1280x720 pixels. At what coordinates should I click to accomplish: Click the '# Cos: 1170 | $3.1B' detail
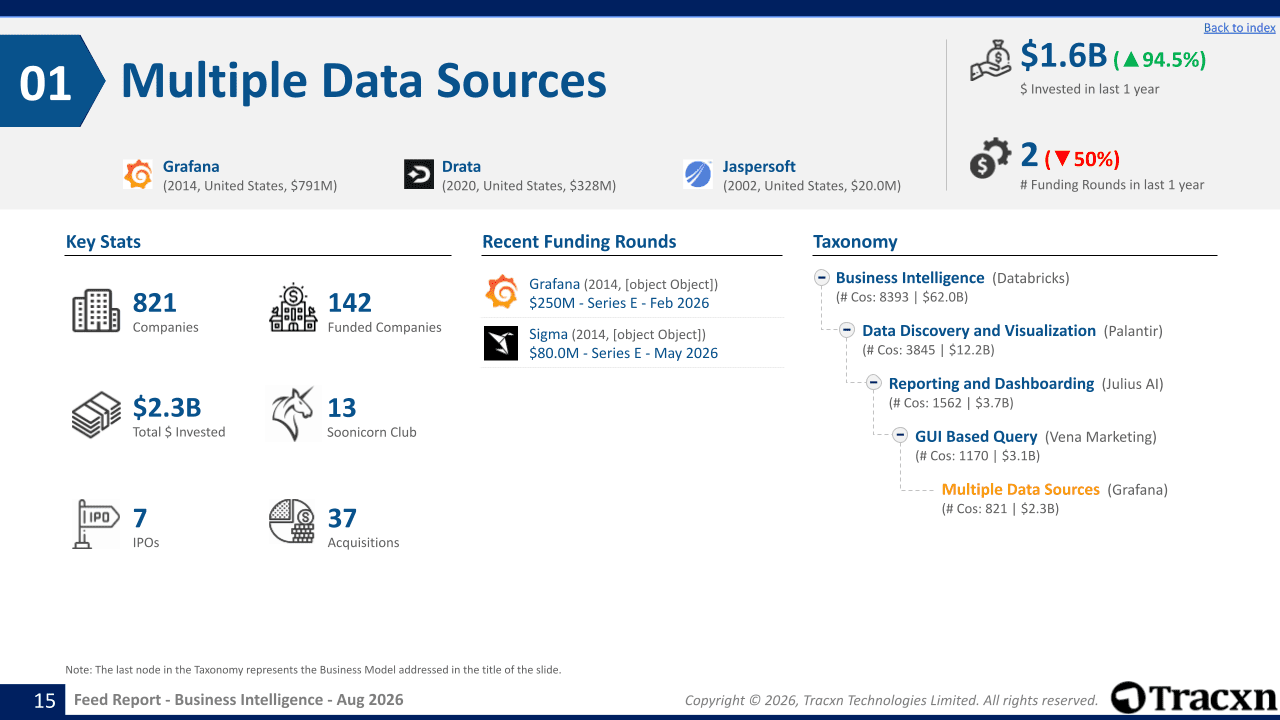[978, 456]
